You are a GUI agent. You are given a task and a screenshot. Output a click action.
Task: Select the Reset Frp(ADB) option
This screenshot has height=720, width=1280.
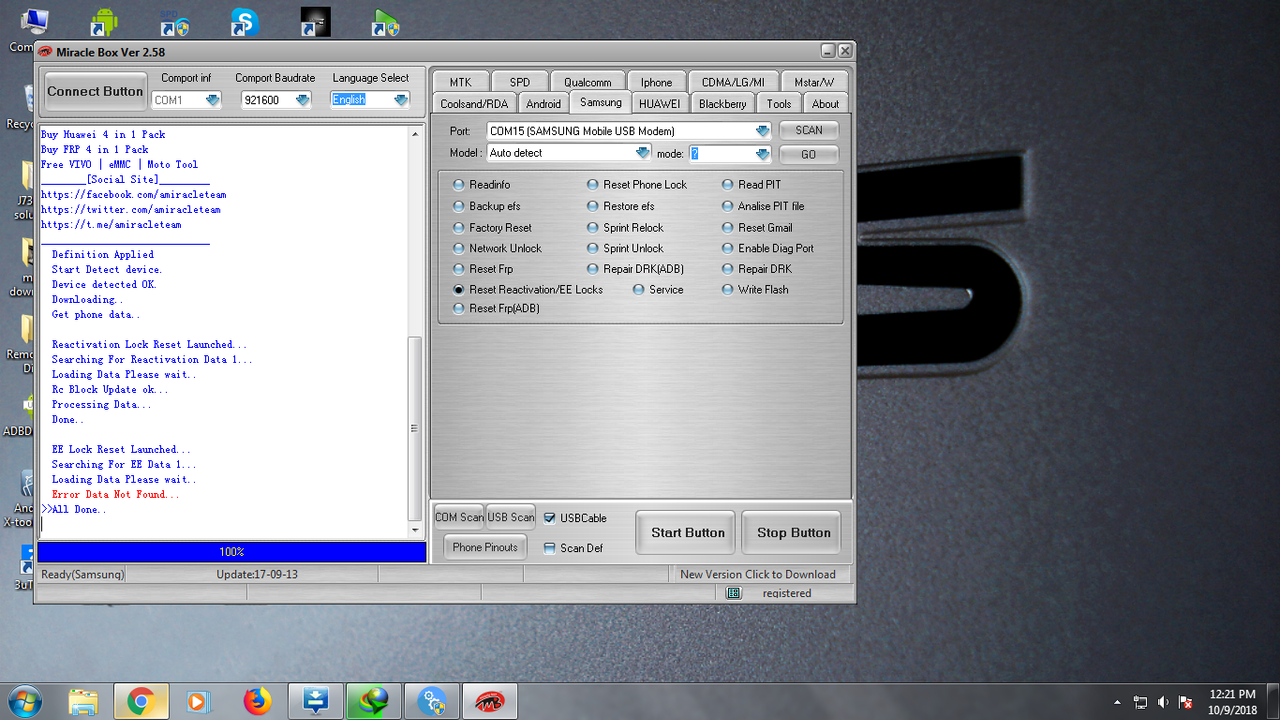coord(459,309)
